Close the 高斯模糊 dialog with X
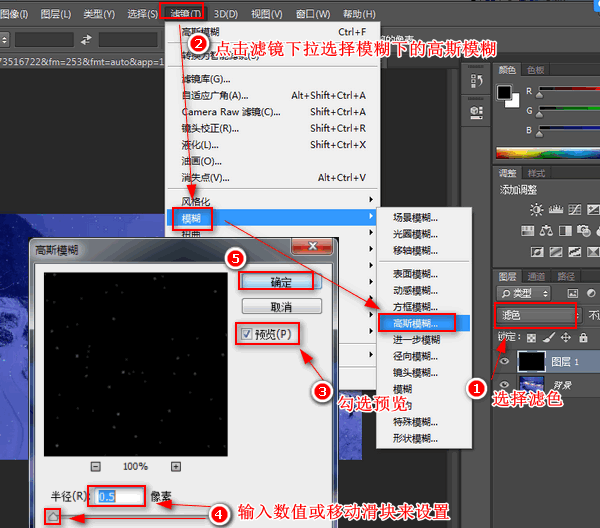The height and width of the screenshot is (528, 600). pos(313,246)
